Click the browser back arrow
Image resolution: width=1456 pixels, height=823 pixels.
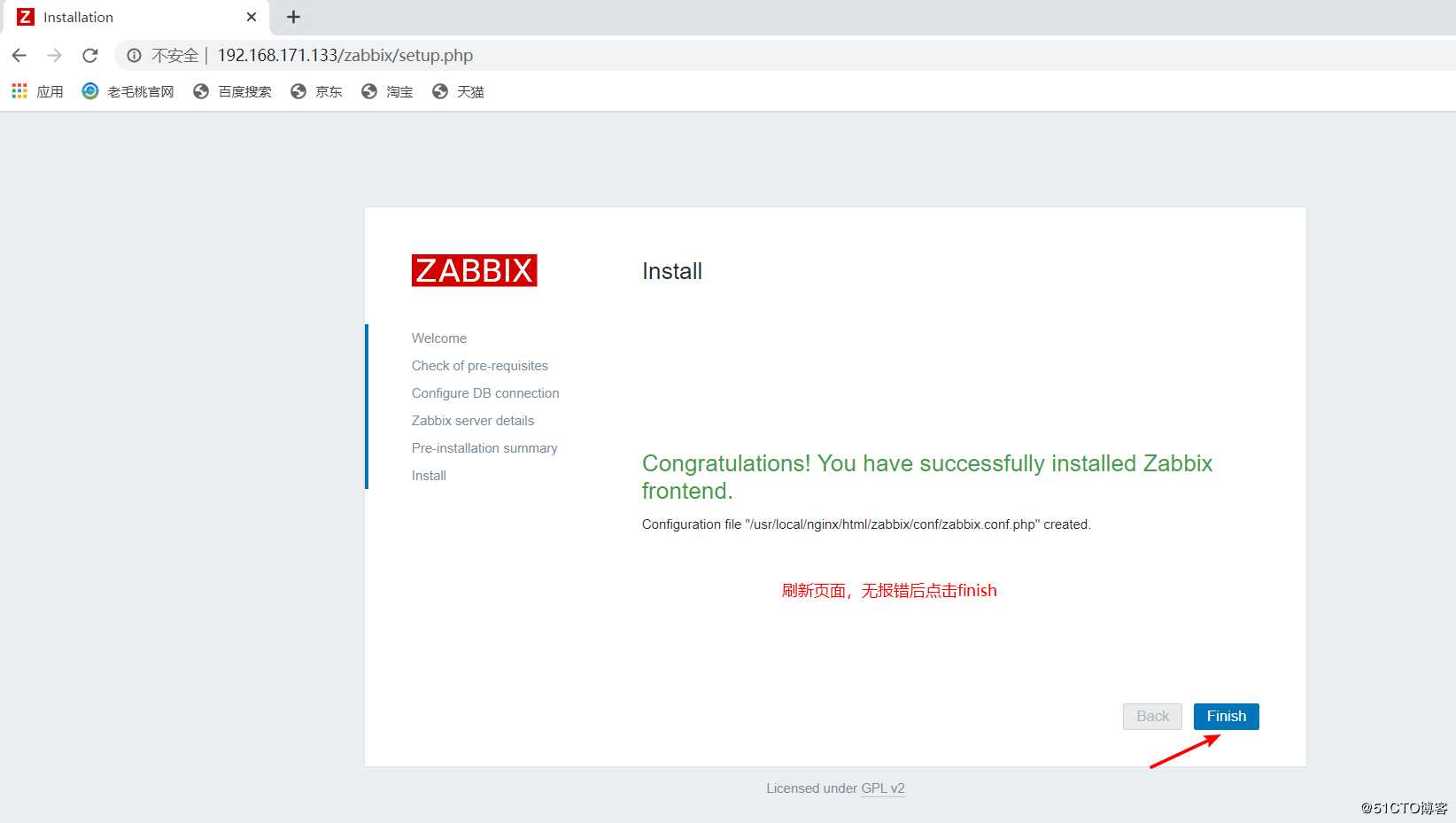(19, 55)
